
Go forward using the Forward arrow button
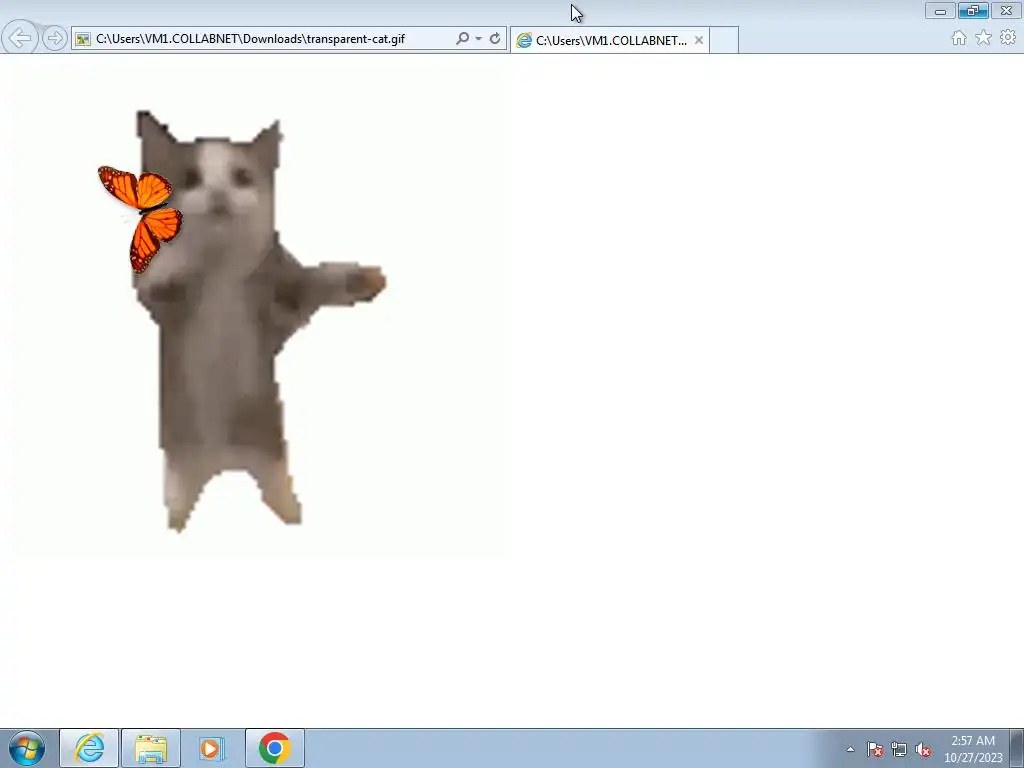tap(55, 38)
